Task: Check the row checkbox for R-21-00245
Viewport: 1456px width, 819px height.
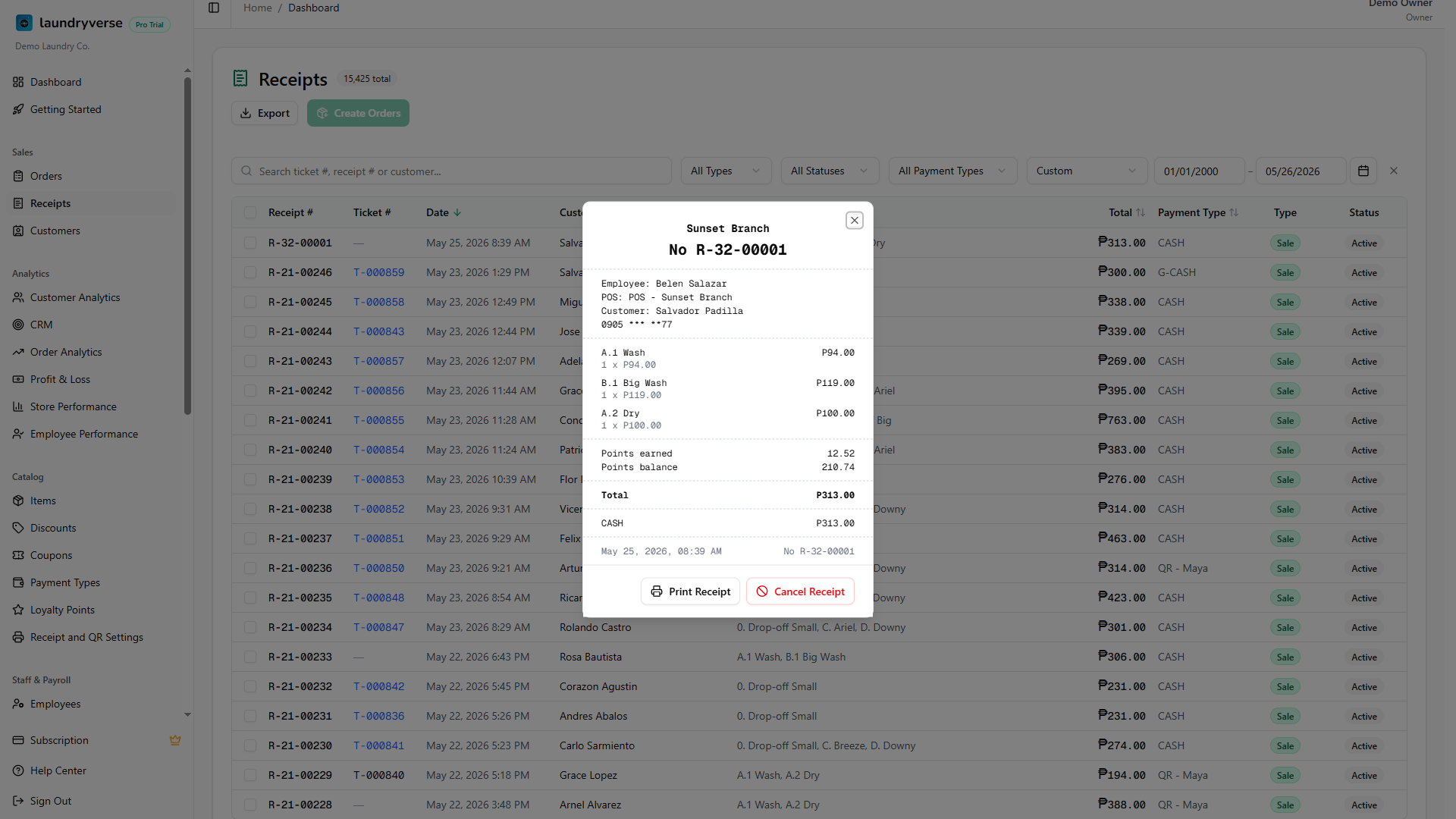Action: click(x=250, y=302)
